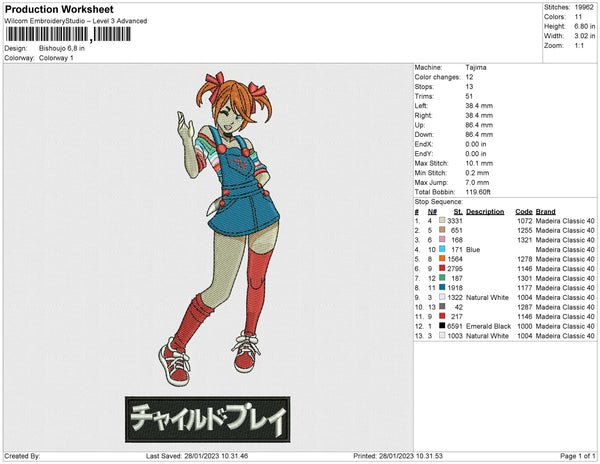Viewport: 600px width, 464px height.
Task: Click the Height value 6.80 in
Action: (584, 26)
